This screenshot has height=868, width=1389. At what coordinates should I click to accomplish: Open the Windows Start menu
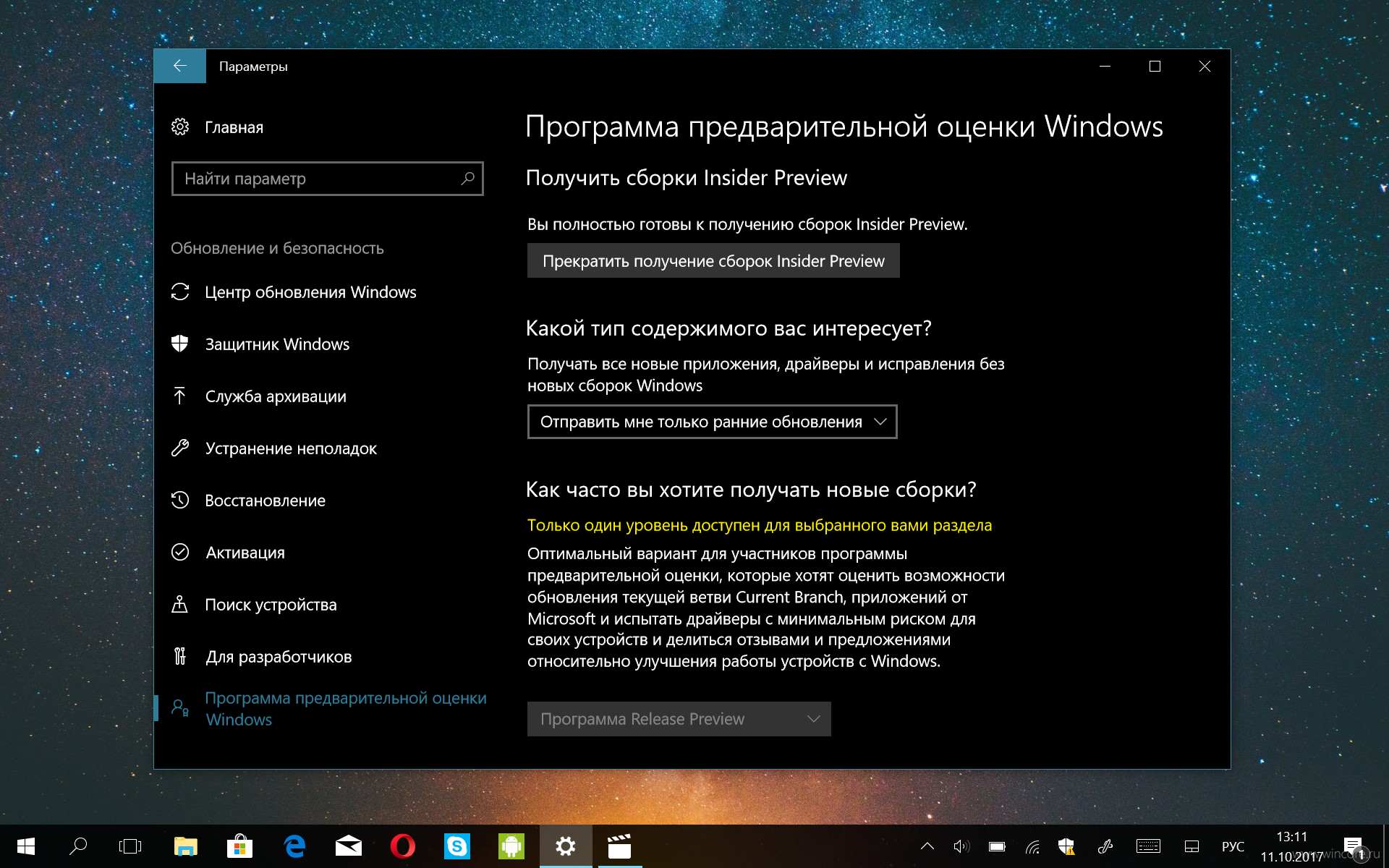point(26,846)
